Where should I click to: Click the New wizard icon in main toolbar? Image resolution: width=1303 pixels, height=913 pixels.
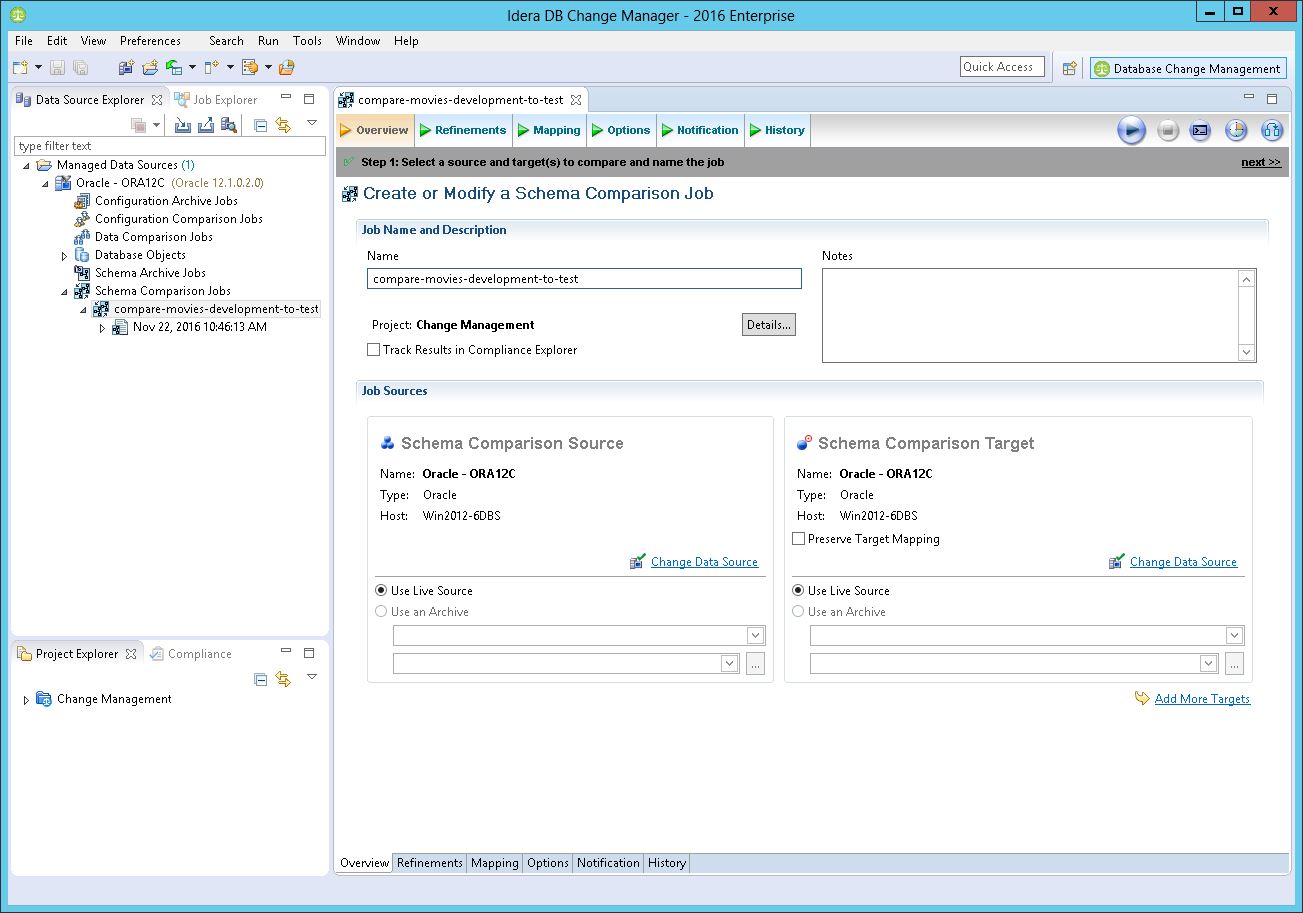pyautogui.click(x=20, y=68)
